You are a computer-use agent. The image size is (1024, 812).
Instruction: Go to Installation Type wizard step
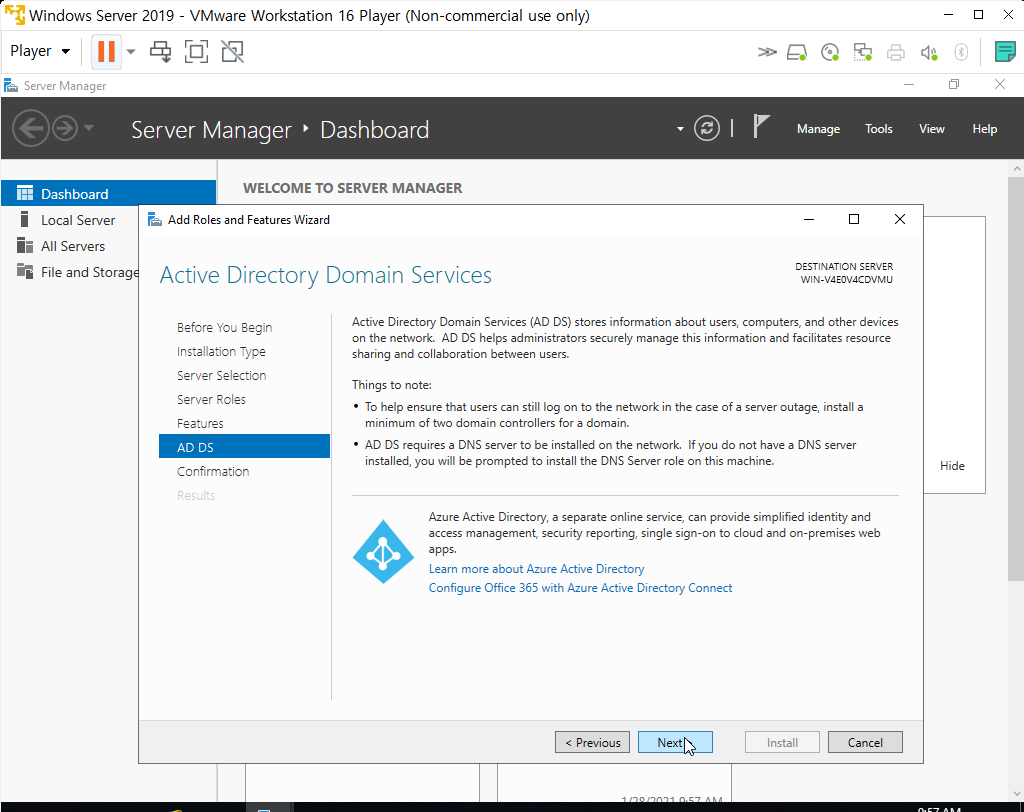point(221,351)
